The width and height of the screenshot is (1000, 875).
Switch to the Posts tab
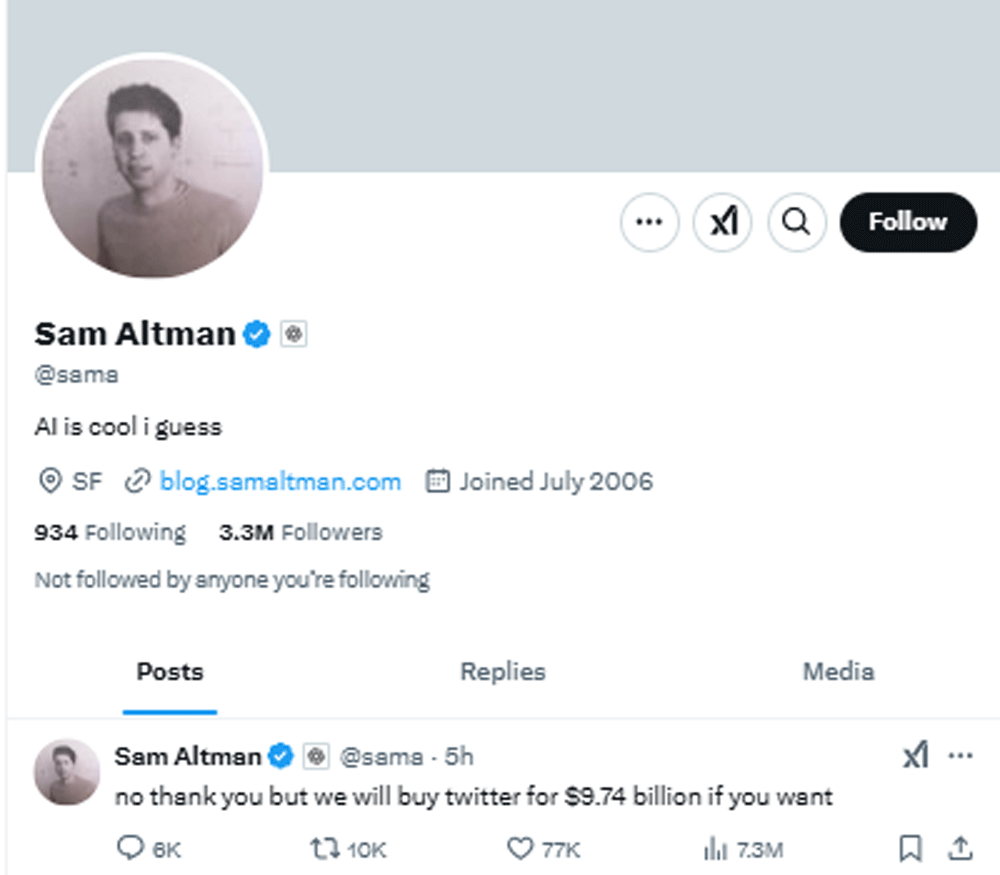[x=170, y=672]
